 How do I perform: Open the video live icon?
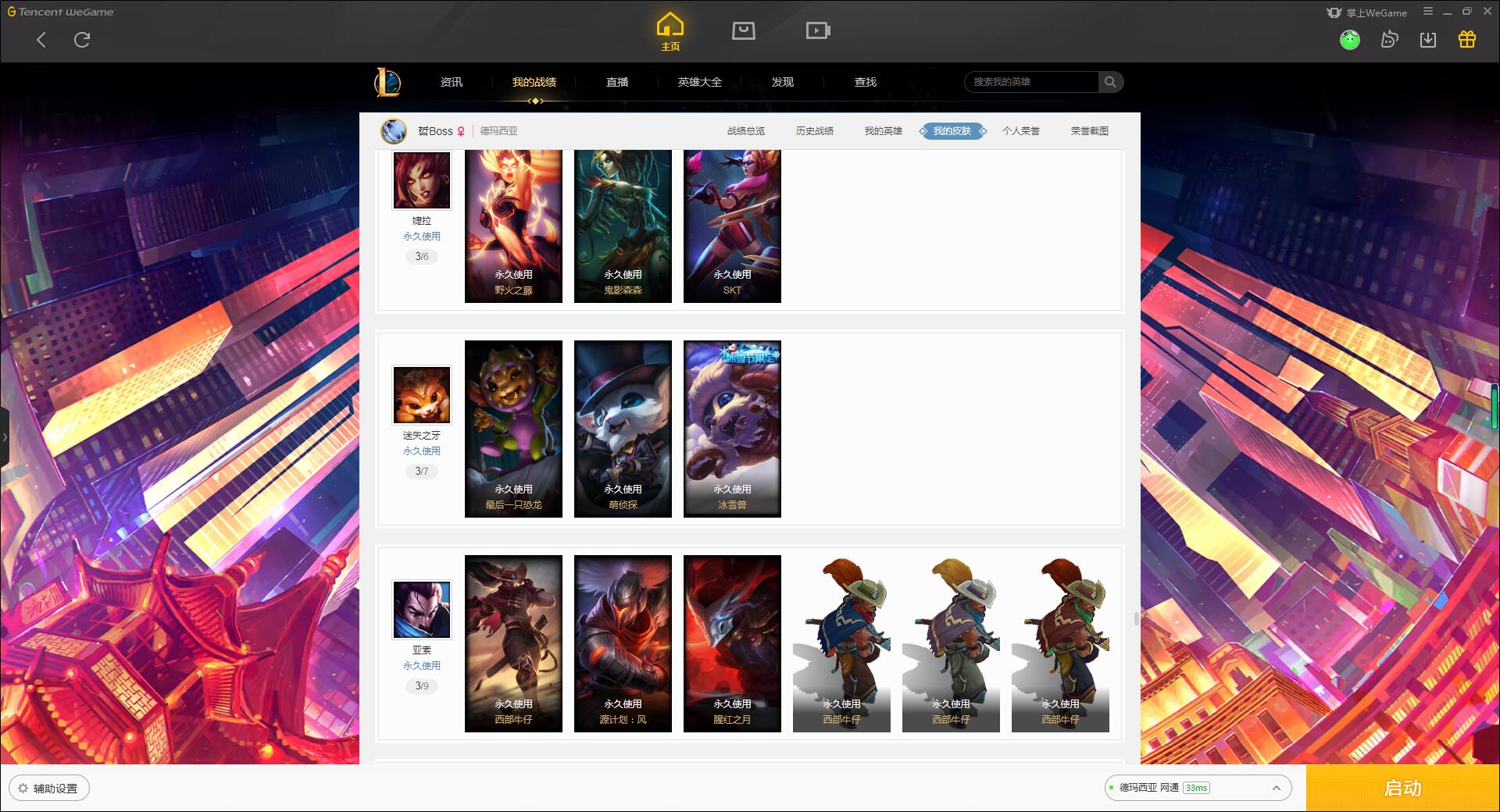coord(818,30)
